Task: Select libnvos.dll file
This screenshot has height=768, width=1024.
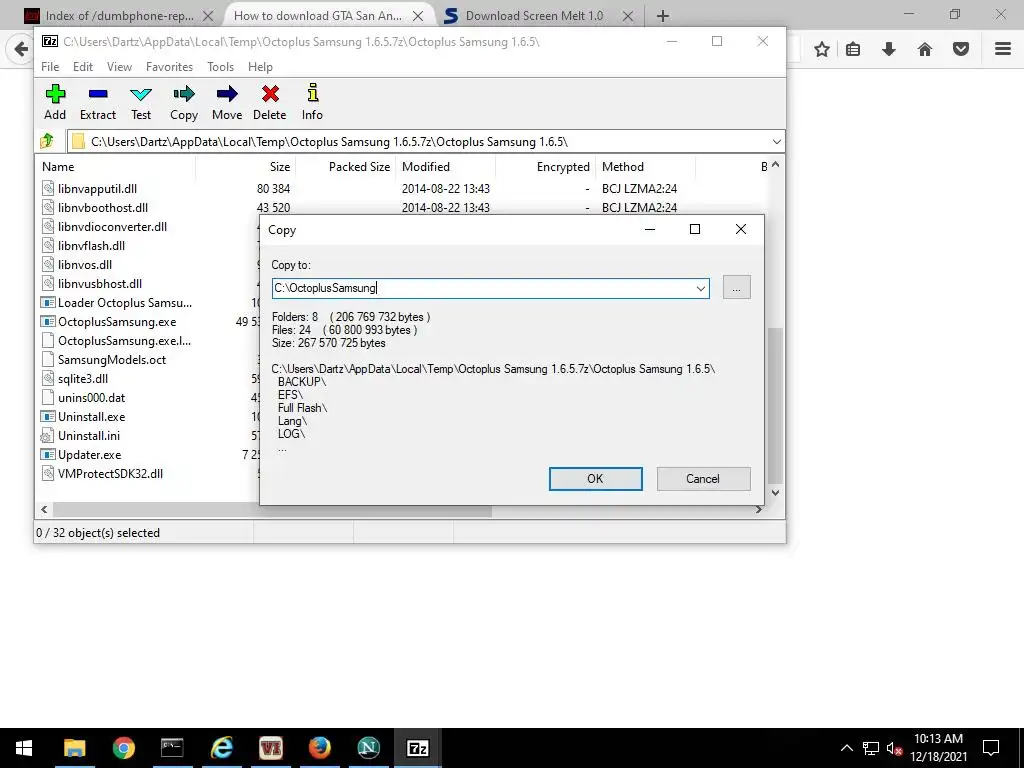Action: tap(85, 264)
